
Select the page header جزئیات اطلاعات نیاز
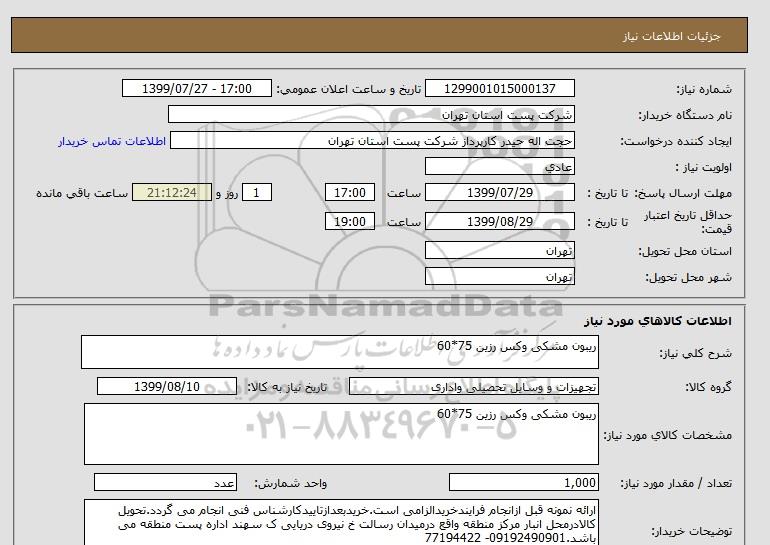671,36
